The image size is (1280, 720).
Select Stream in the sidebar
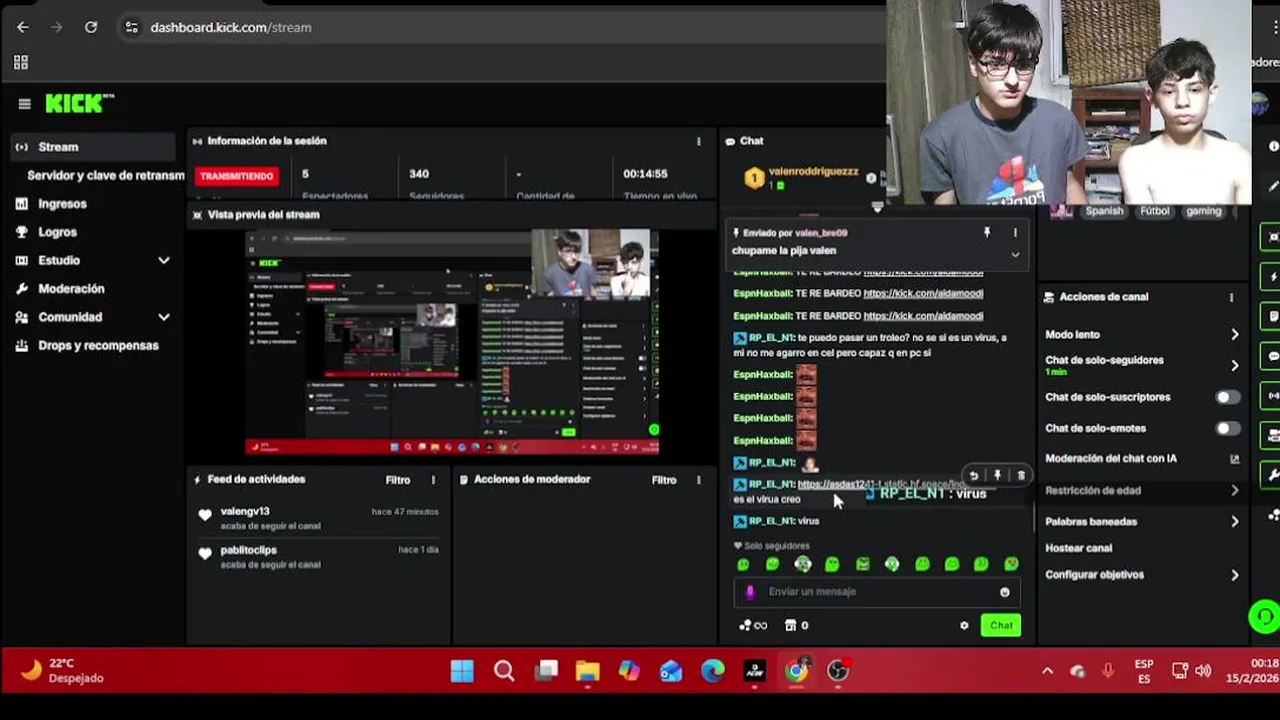tap(93, 147)
